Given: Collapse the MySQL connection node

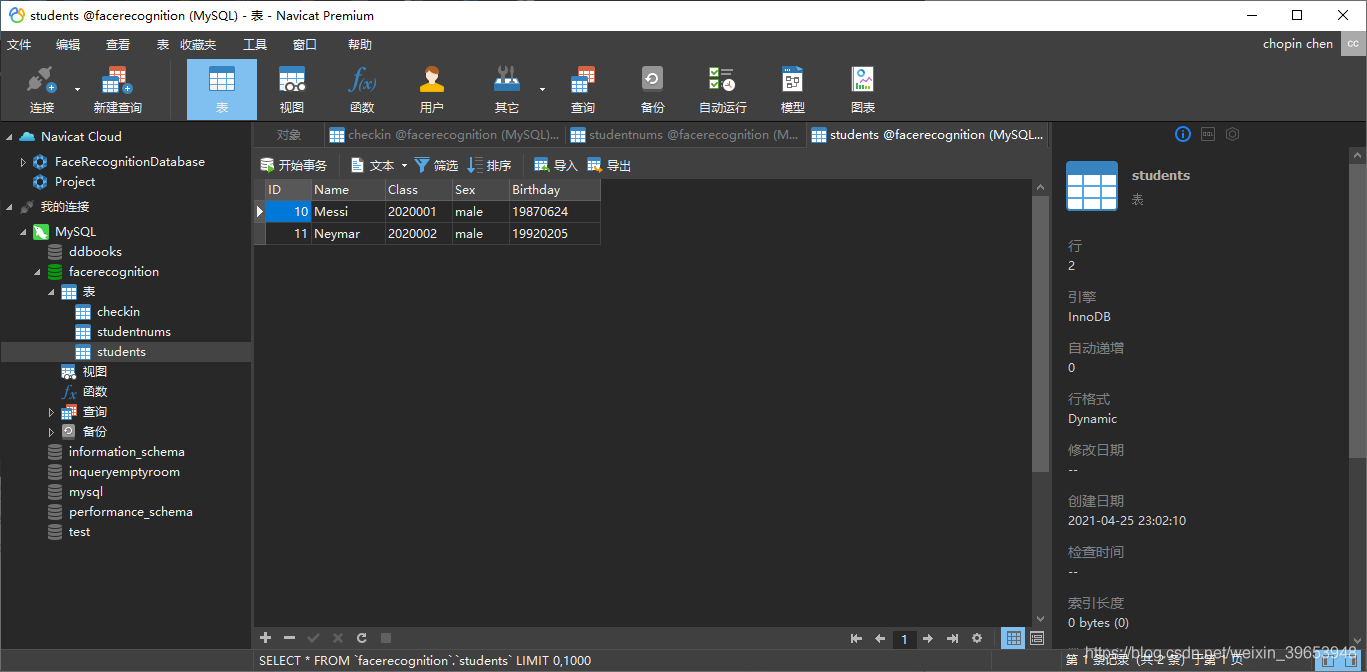Looking at the screenshot, I should pyautogui.click(x=24, y=232).
